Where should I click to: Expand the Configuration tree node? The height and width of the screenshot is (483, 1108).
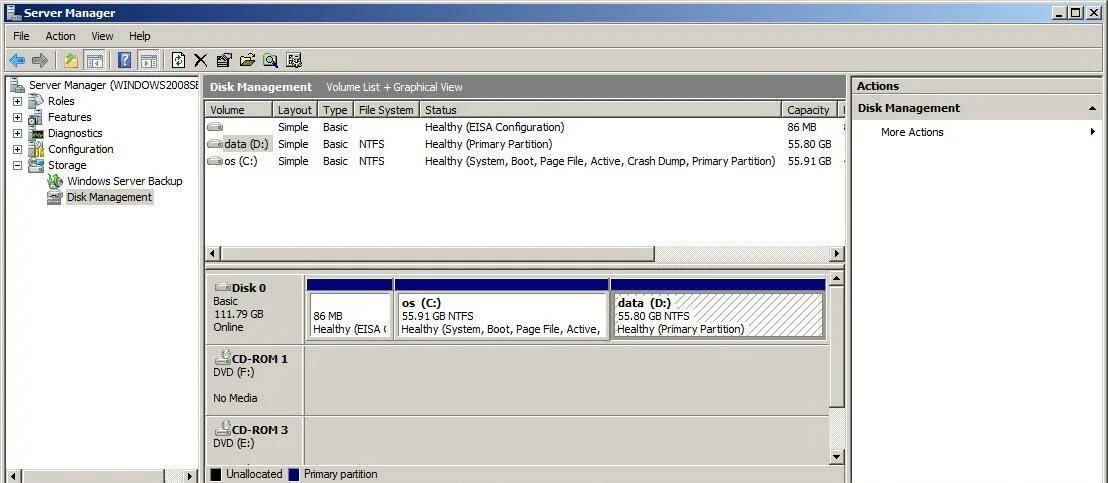pos(18,150)
